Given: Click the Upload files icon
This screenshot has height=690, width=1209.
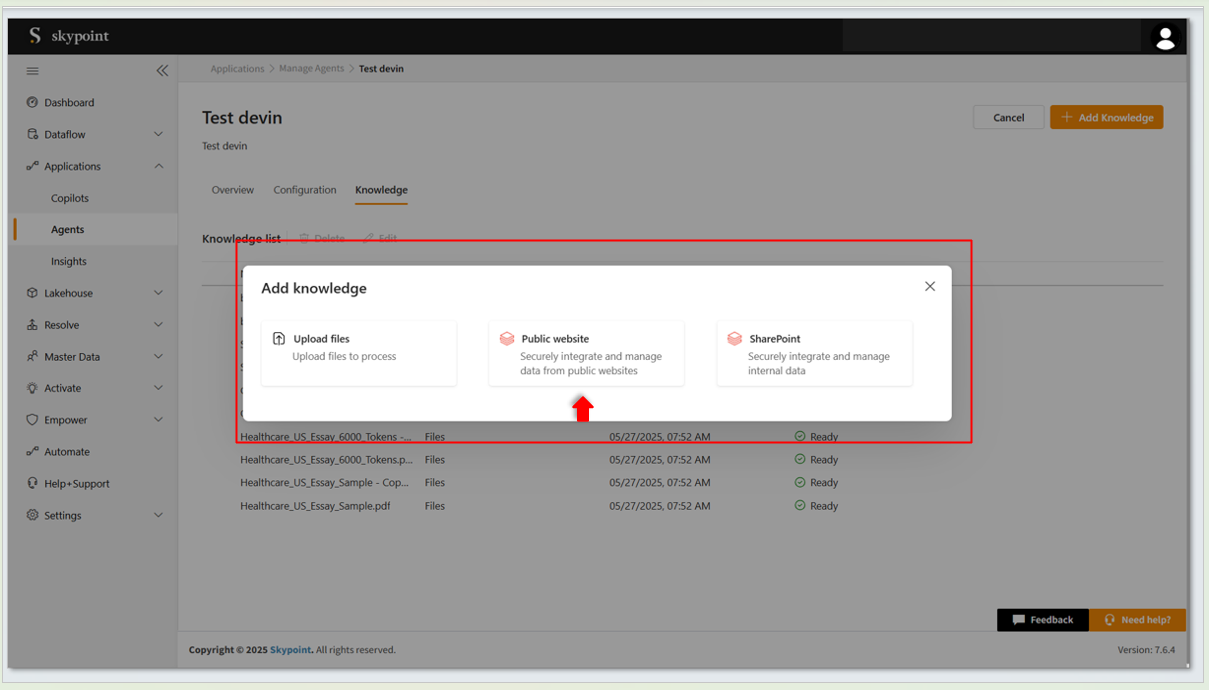Looking at the screenshot, I should point(279,339).
